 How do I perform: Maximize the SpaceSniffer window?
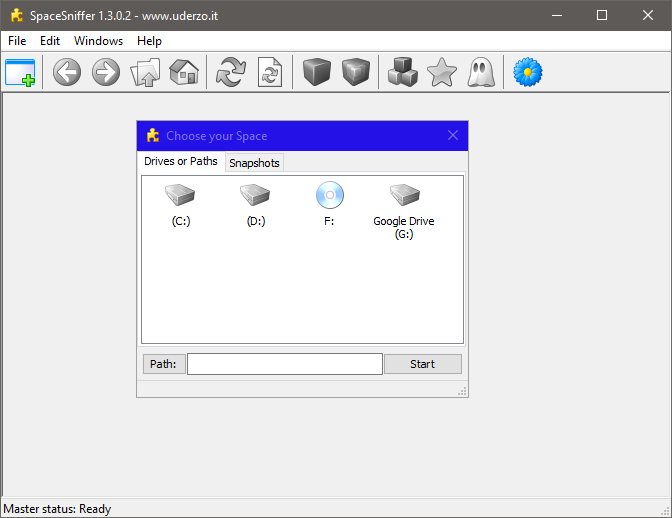coord(602,15)
